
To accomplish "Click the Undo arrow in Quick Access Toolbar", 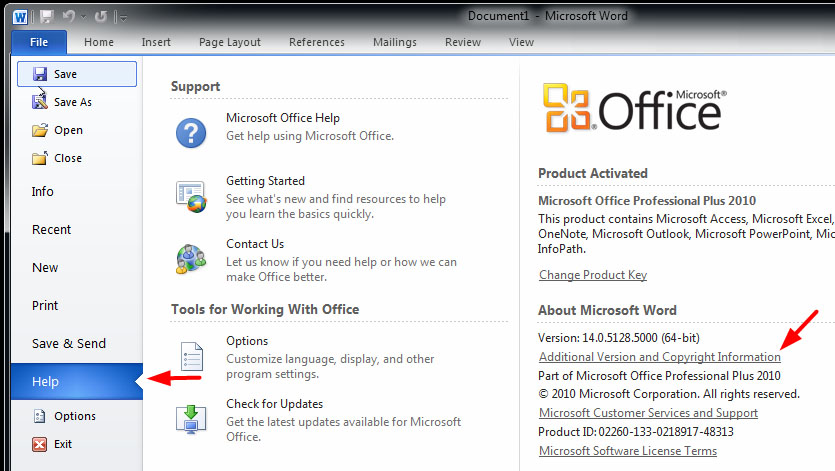I will pyautogui.click(x=69, y=17).
